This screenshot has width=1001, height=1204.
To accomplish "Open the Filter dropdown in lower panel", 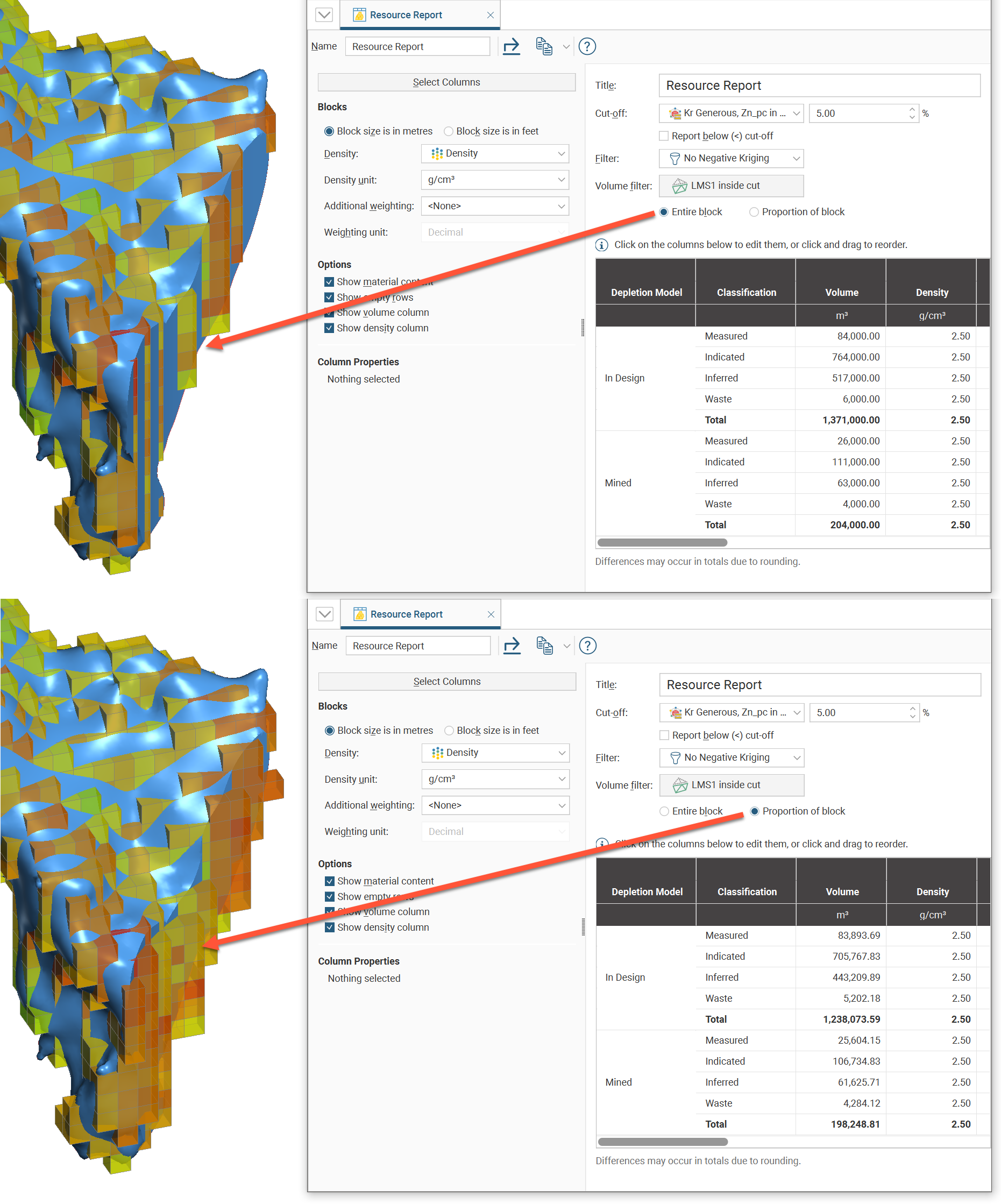I will click(732, 757).
